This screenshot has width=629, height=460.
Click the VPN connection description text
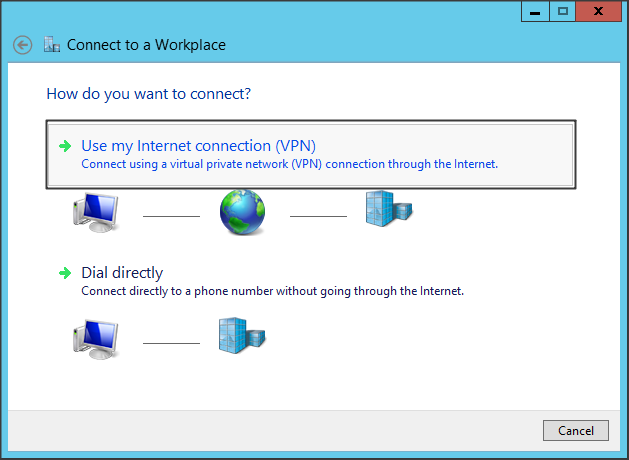tap(289, 164)
